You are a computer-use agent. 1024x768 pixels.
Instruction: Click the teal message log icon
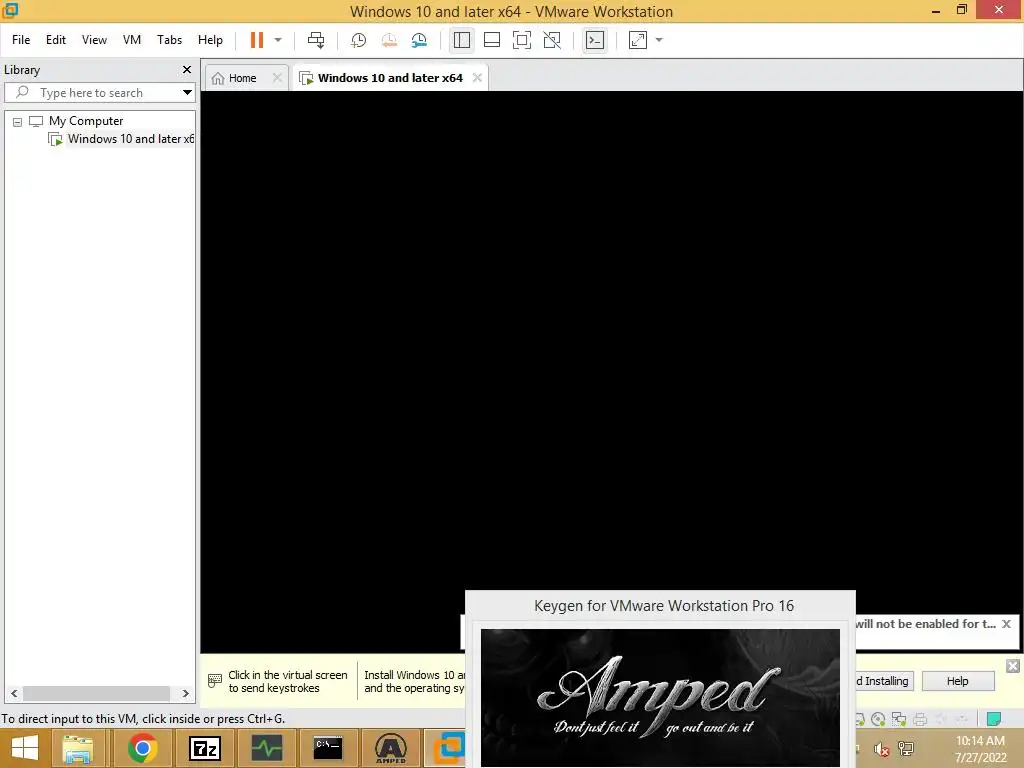tap(994, 719)
